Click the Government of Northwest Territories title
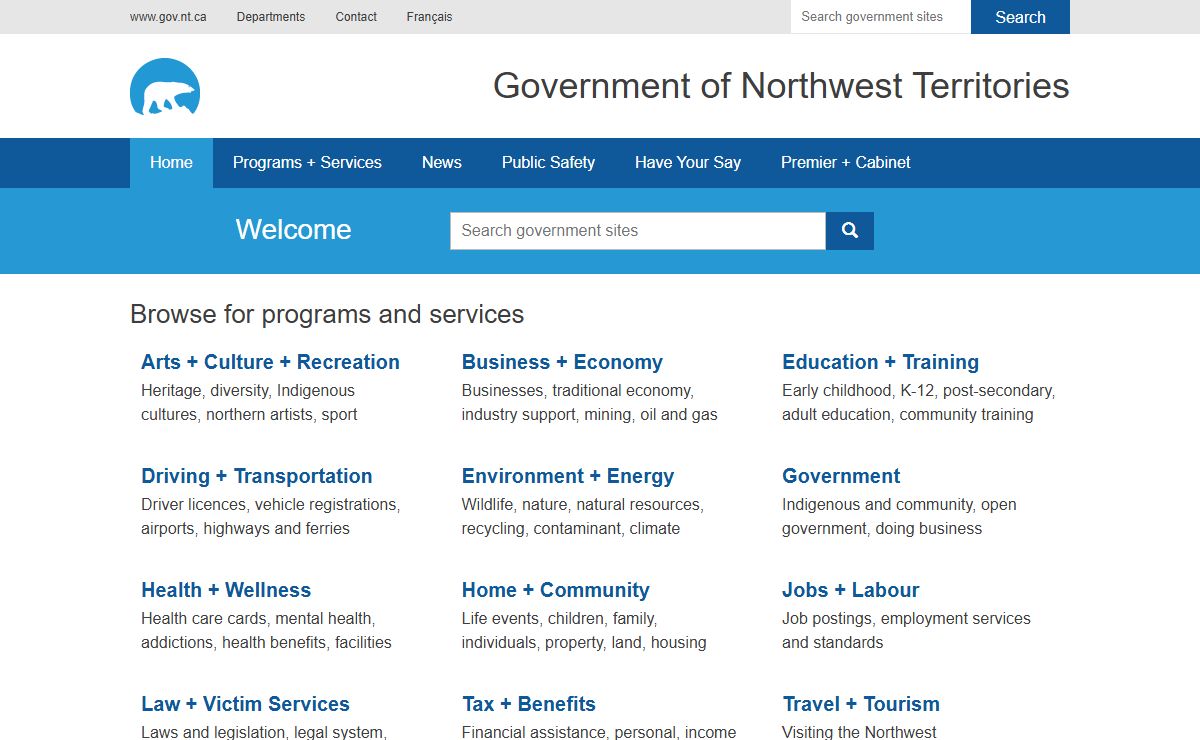1200x740 pixels. (781, 86)
